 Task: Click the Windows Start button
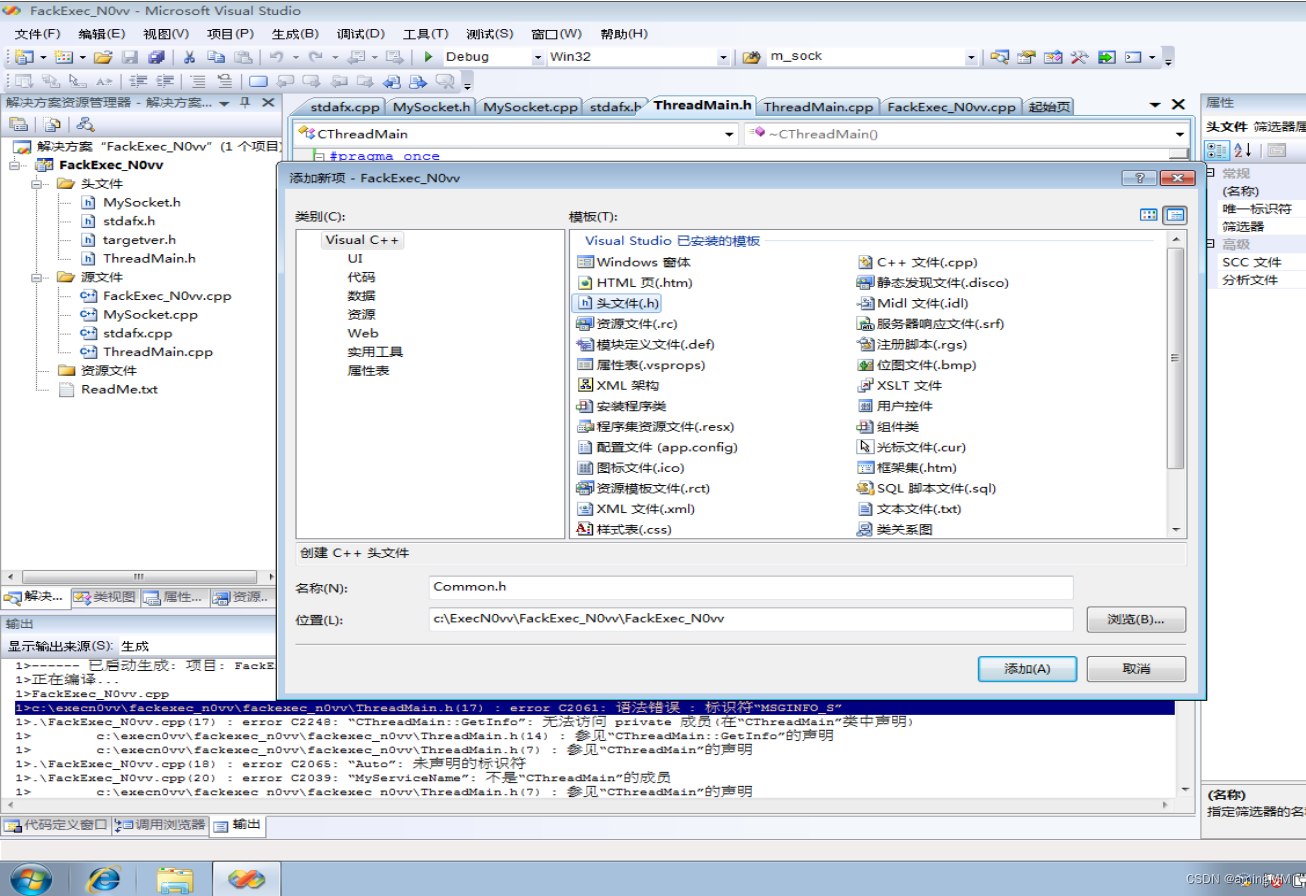click(x=31, y=879)
